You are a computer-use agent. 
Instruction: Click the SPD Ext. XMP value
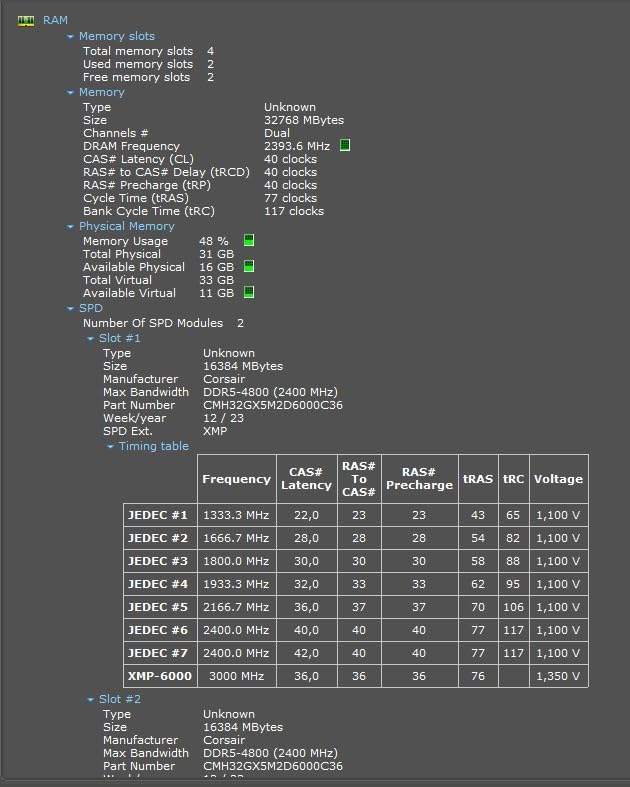(x=215, y=432)
